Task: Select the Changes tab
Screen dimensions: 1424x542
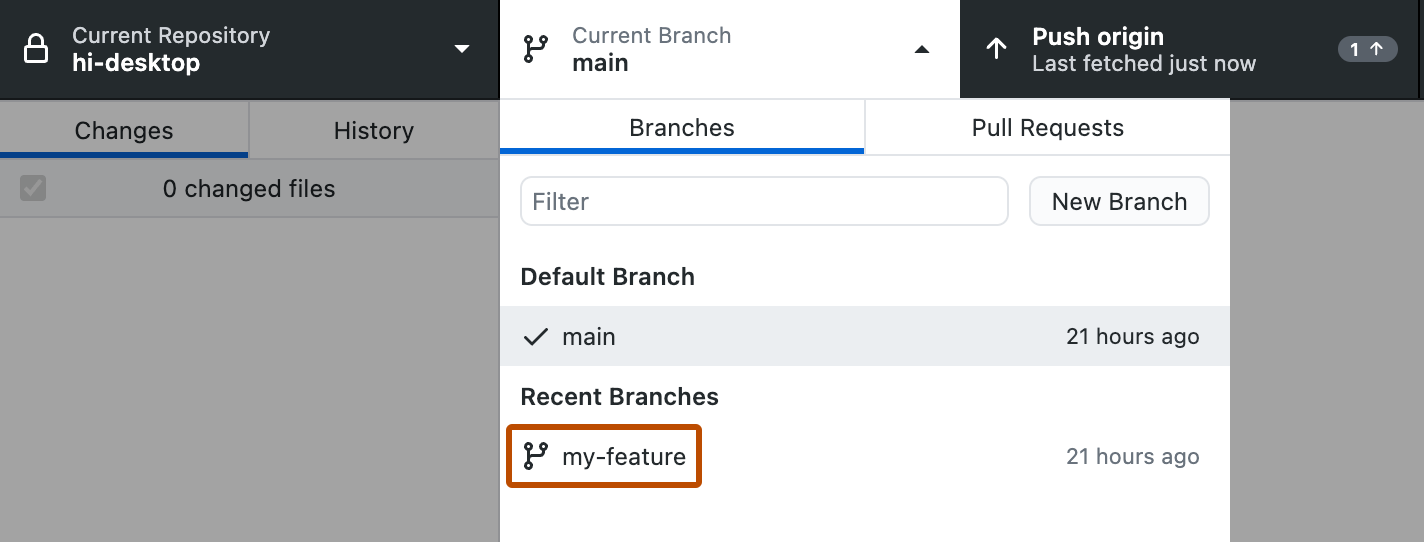Action: (124, 131)
